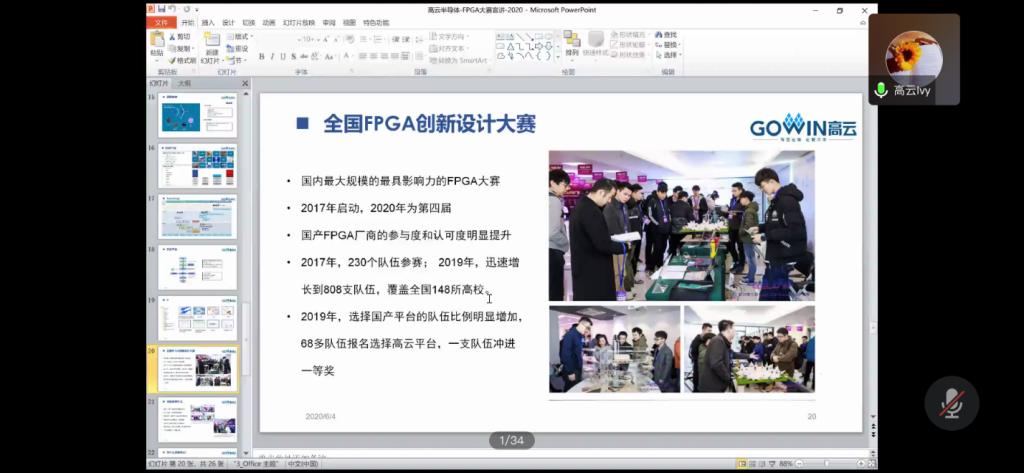Expand the shapes gallery dropdown arrow
Image resolution: width=1024 pixels, height=473 pixels.
pyautogui.click(x=557, y=58)
